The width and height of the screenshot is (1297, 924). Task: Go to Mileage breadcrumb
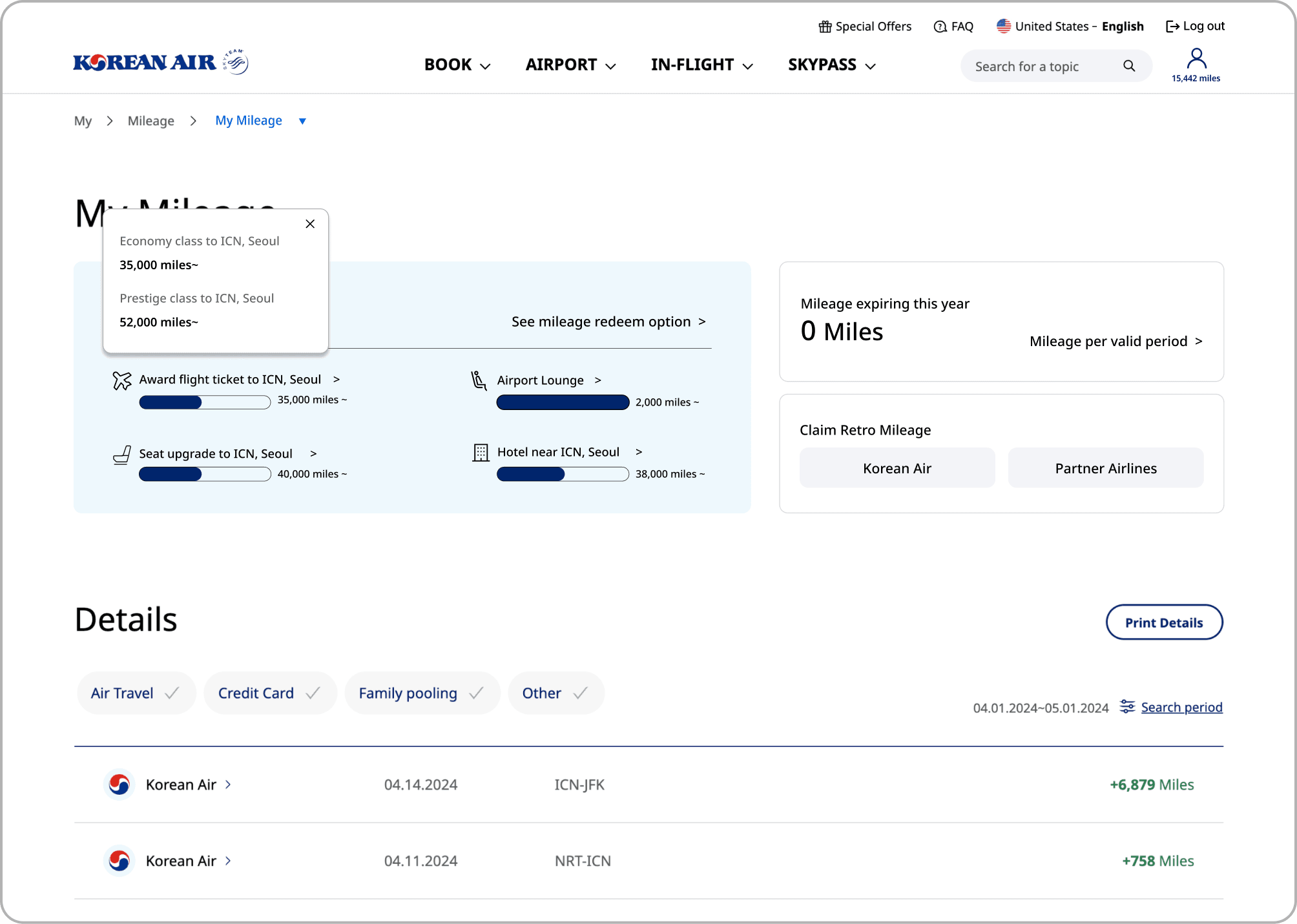click(x=150, y=121)
